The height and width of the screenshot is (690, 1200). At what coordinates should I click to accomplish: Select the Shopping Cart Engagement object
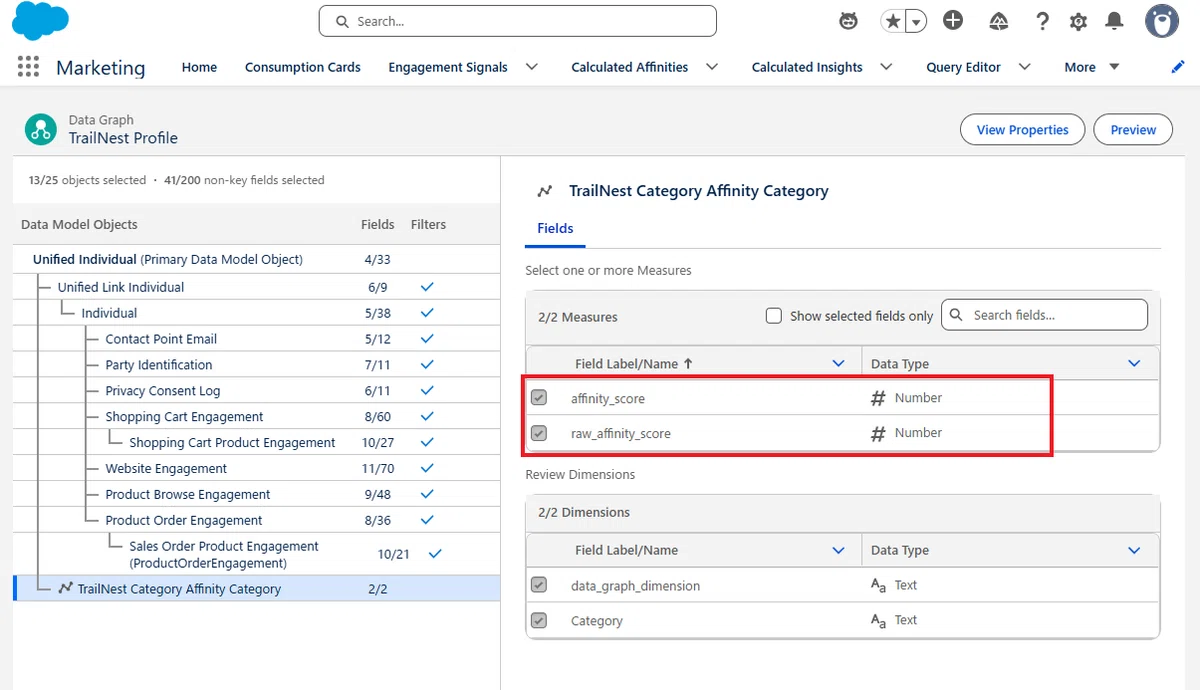pyautogui.click(x=184, y=417)
